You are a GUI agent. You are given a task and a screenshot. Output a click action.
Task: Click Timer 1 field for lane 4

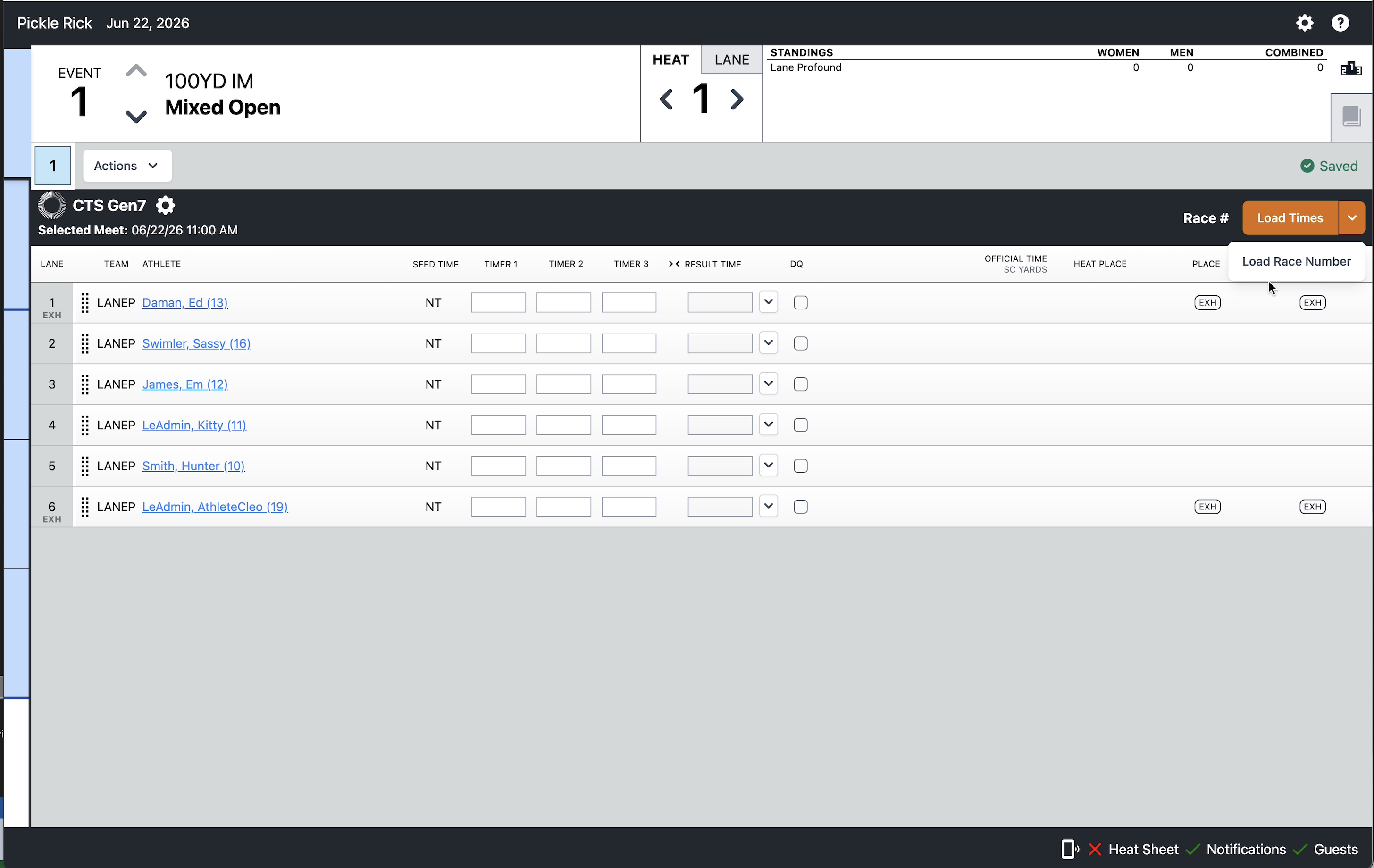pyautogui.click(x=498, y=425)
